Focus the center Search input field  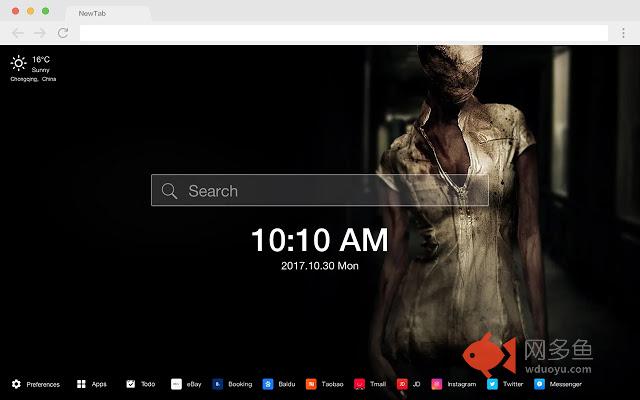(x=320, y=190)
